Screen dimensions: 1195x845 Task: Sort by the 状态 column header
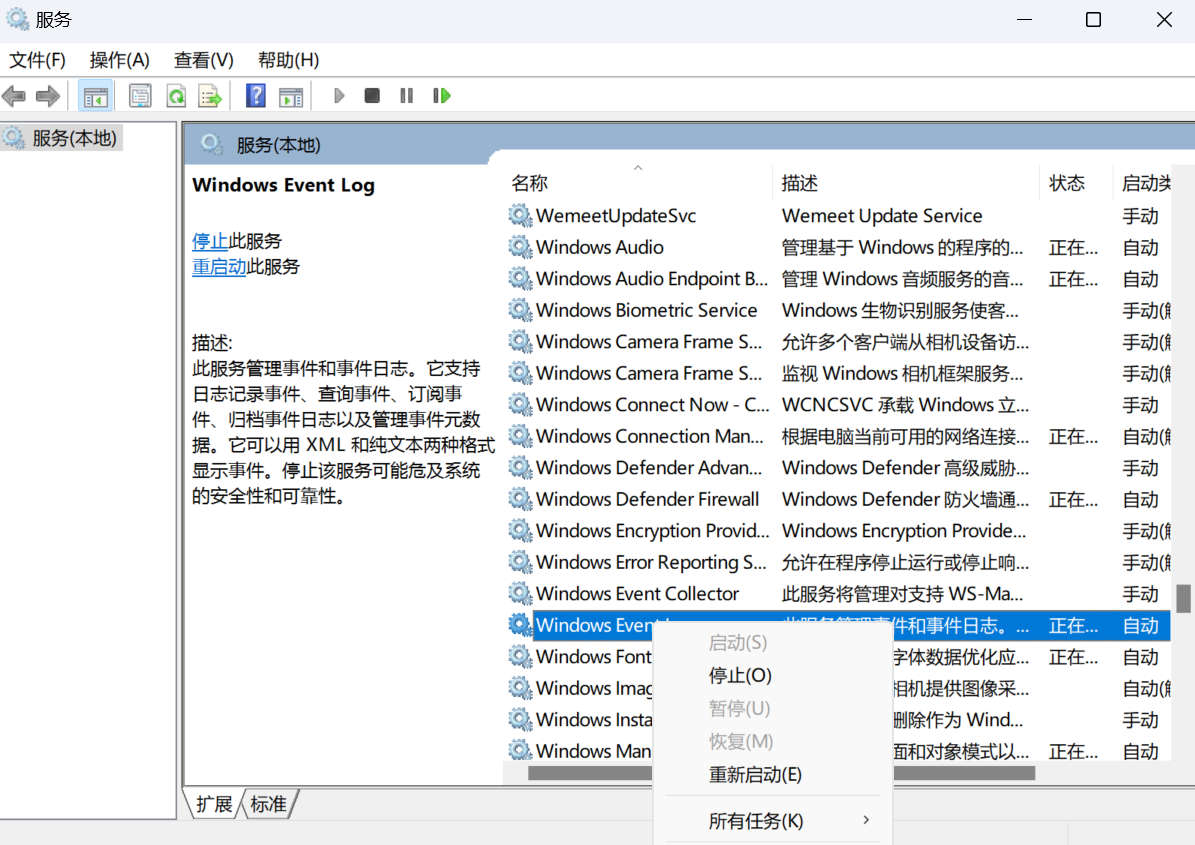[1067, 183]
